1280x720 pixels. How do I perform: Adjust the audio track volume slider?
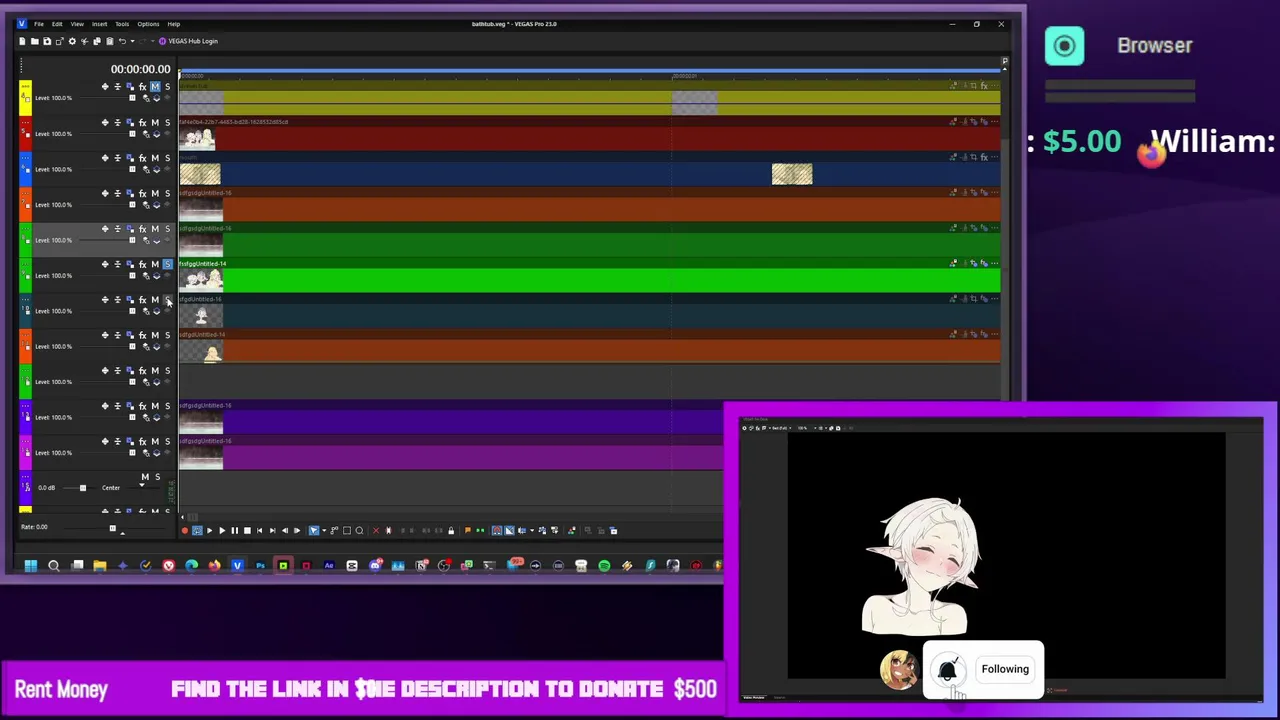pyautogui.click(x=83, y=488)
